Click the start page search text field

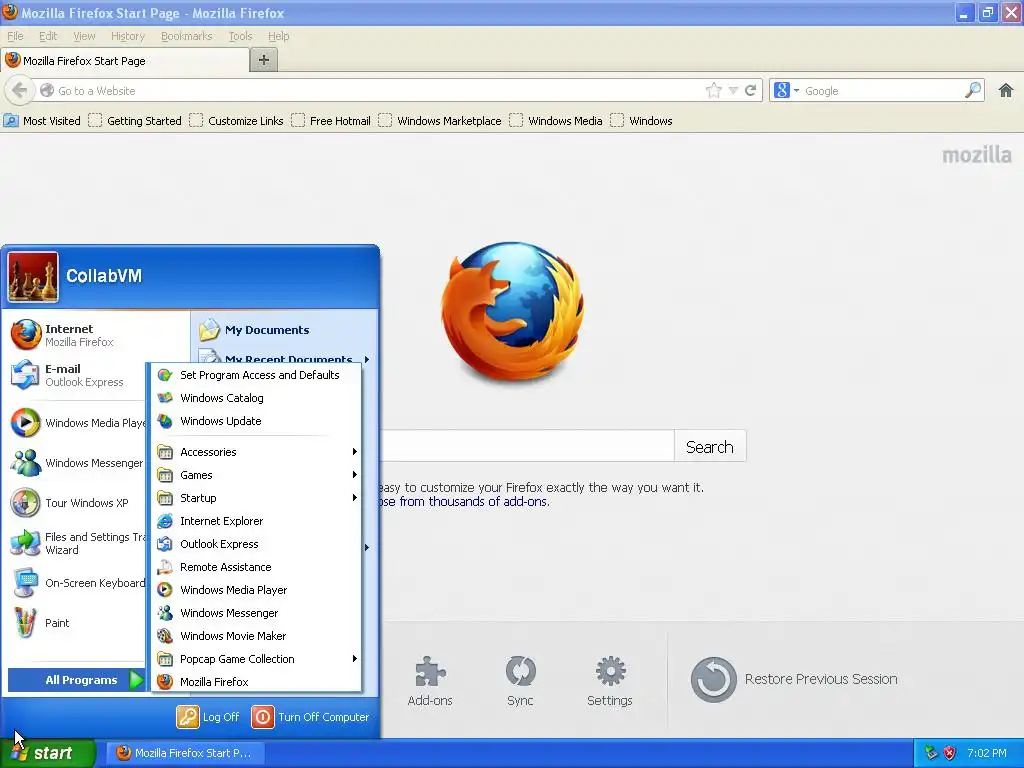528,447
